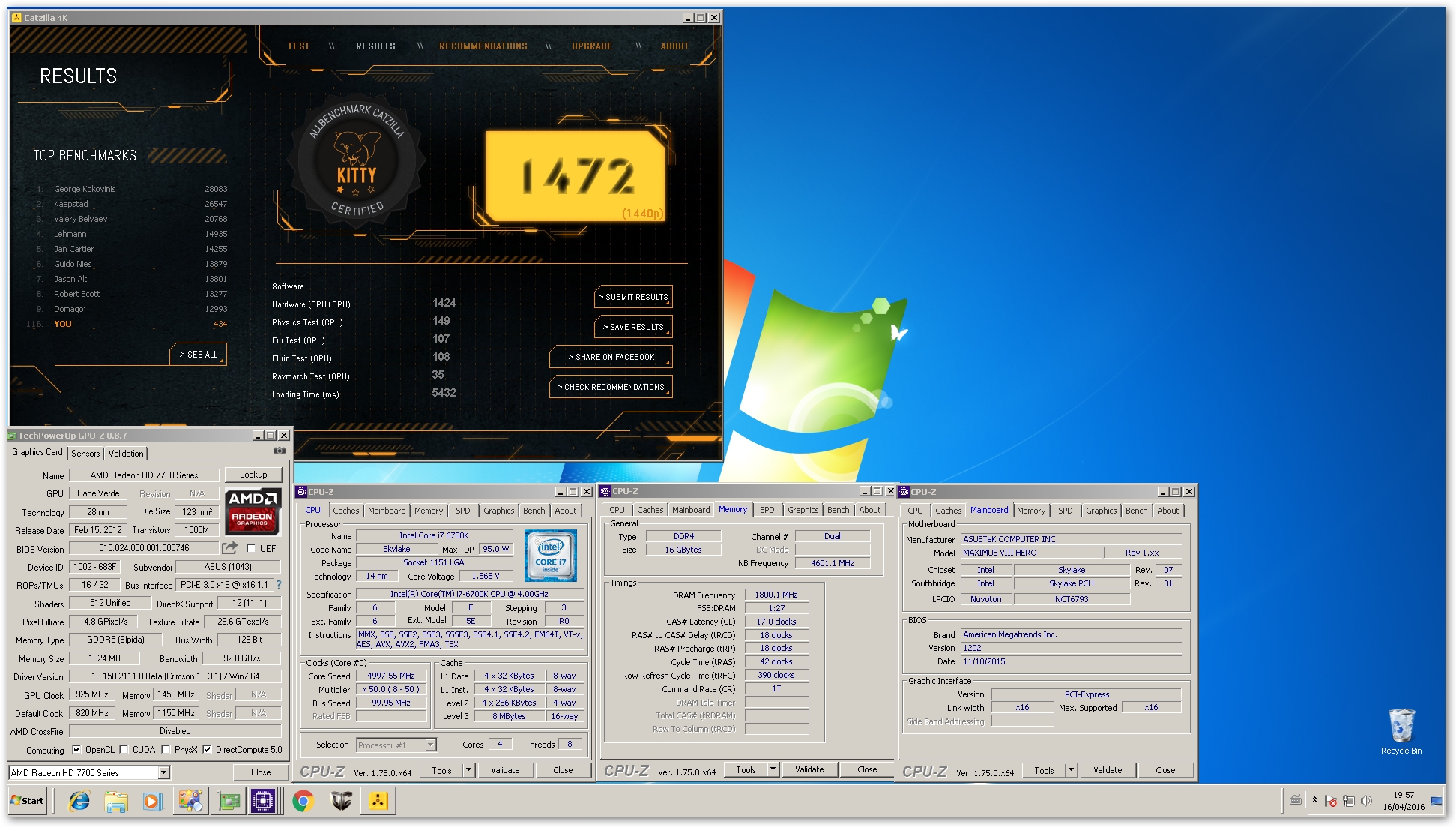Image resolution: width=1456 pixels, height=827 pixels.
Task: Click SEE ALL top benchmarks
Action: click(x=199, y=354)
